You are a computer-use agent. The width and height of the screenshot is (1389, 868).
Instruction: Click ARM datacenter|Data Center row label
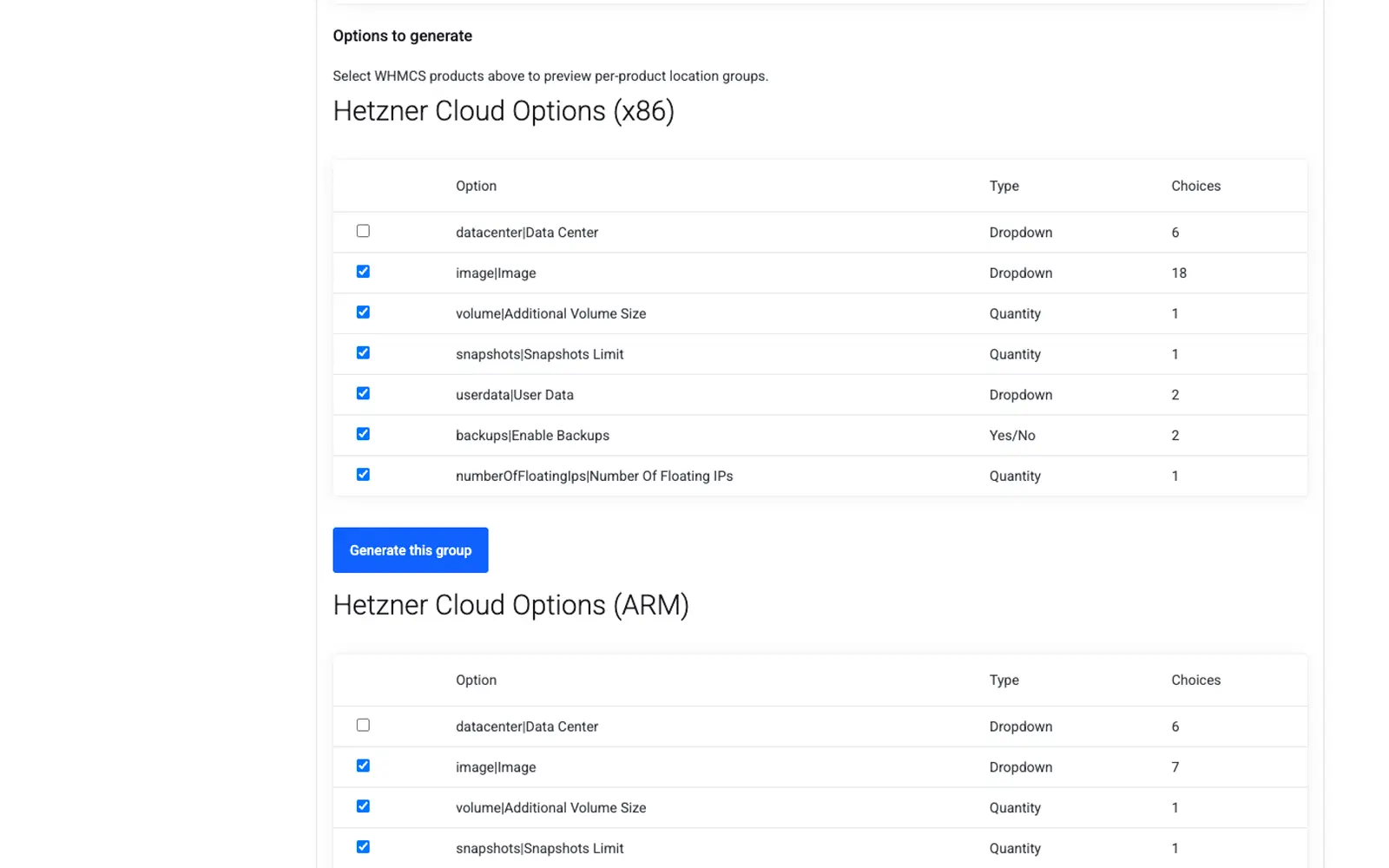pyautogui.click(x=527, y=727)
